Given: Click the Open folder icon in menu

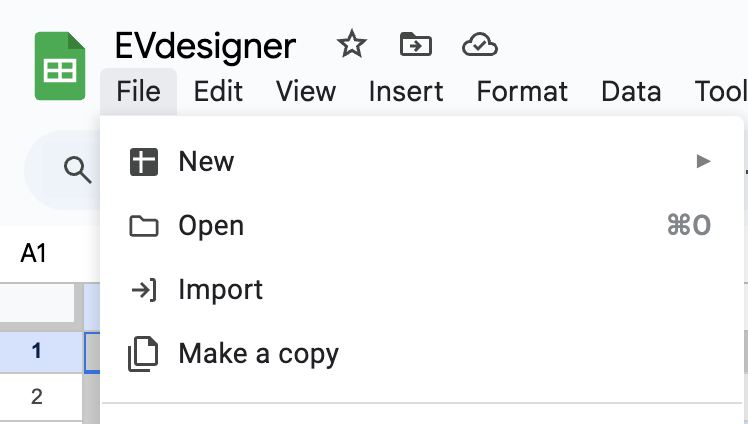Looking at the screenshot, I should [144, 226].
